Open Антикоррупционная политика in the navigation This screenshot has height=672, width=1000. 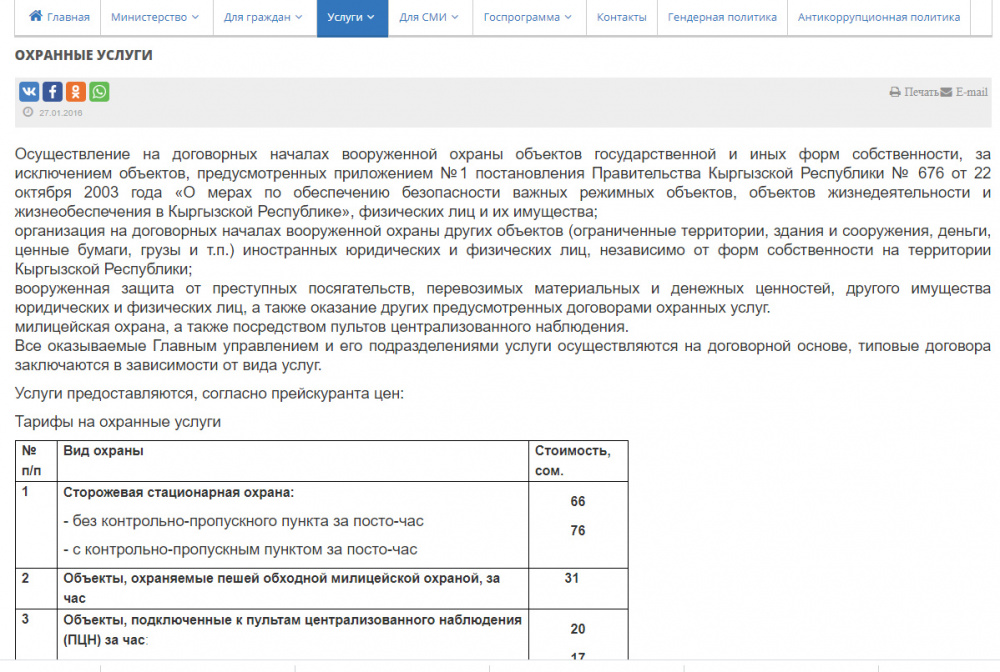click(878, 18)
